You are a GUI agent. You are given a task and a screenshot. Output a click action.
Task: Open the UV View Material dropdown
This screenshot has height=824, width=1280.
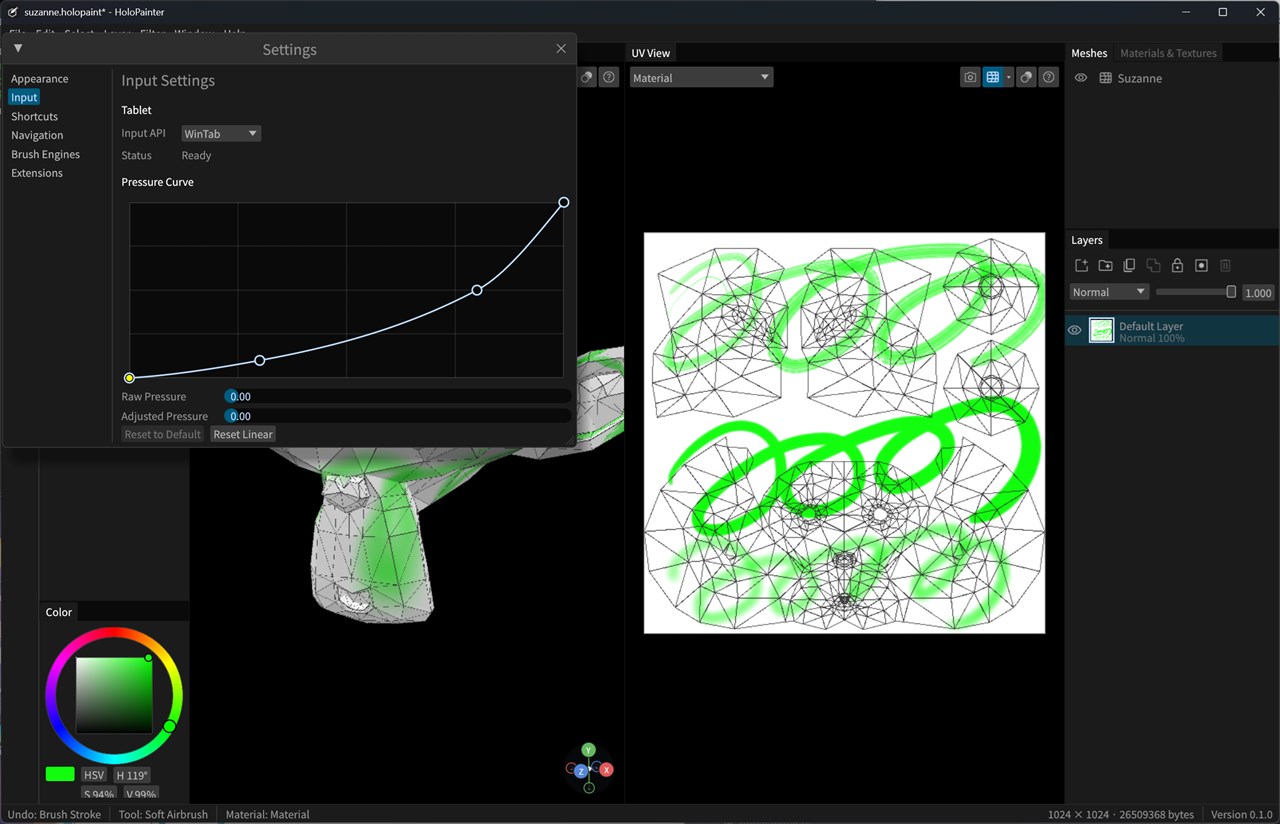point(701,77)
